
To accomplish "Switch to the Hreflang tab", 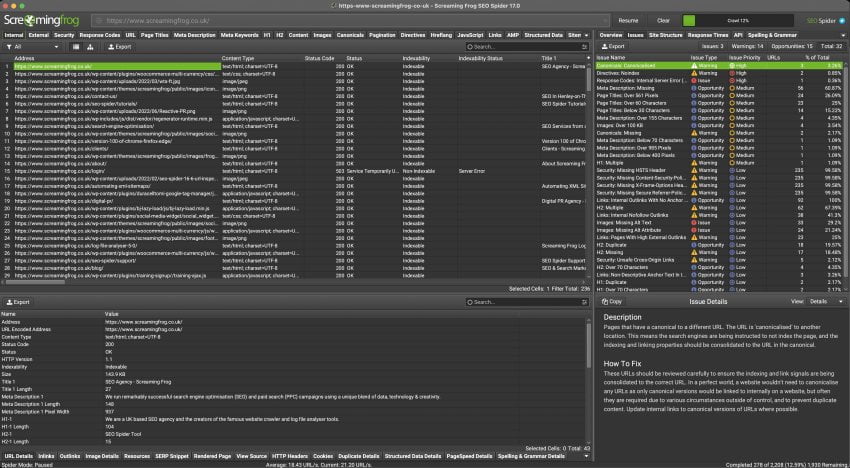I will [441, 35].
